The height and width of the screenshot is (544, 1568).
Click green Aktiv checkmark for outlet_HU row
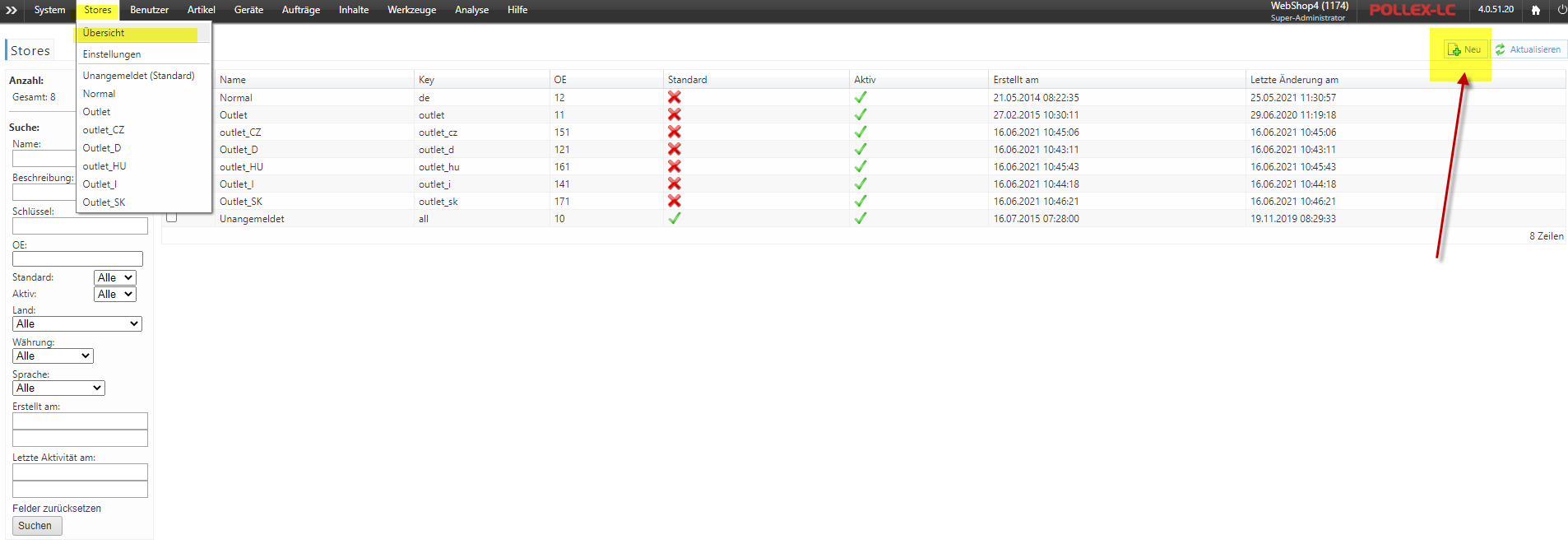(x=861, y=167)
